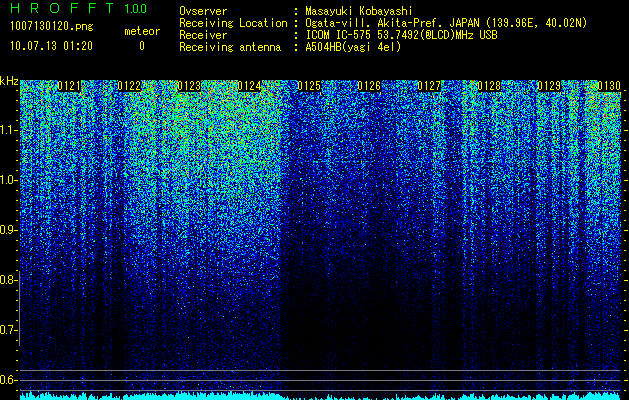The height and width of the screenshot is (400, 629).
Task: Click the A504HB(yagi 4el) antenna text
Action: 353,47
